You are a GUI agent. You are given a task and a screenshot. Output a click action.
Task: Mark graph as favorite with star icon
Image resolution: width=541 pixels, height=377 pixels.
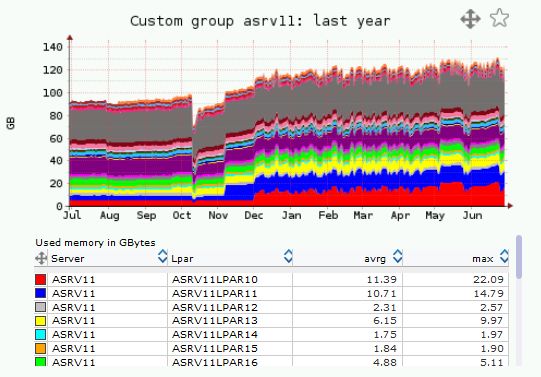pos(499,18)
